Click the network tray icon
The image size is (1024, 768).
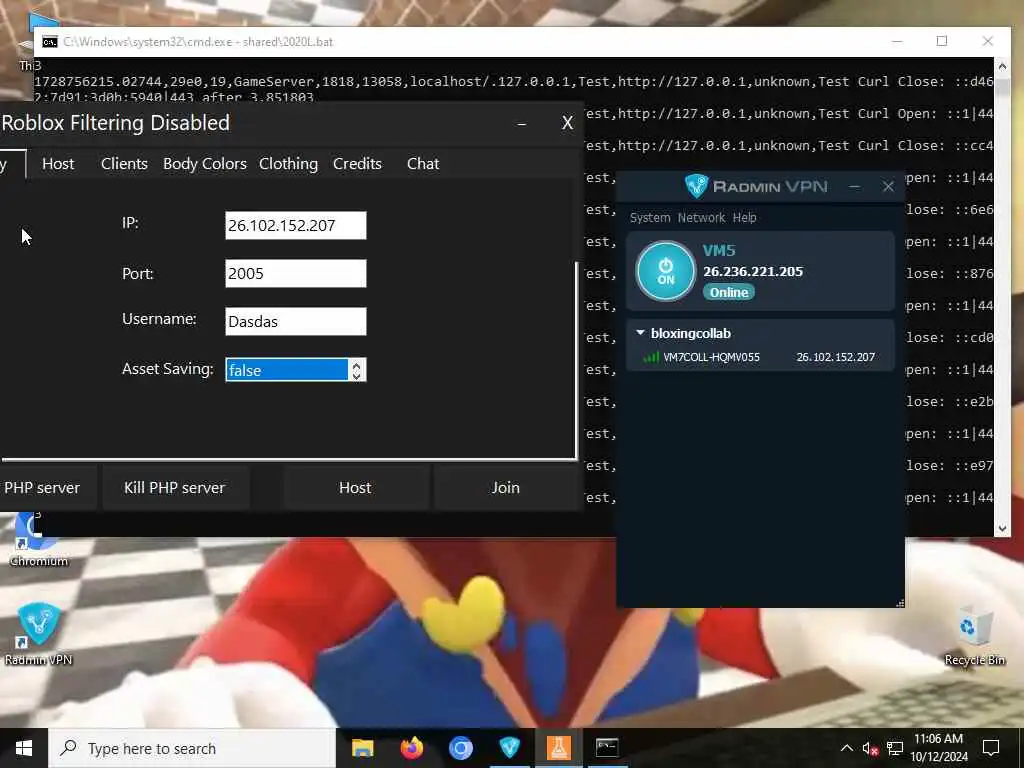pos(895,748)
